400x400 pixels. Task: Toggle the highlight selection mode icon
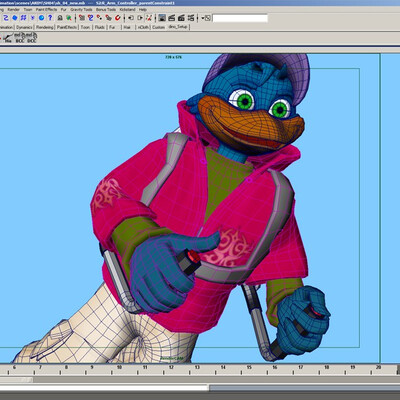pos(69,18)
